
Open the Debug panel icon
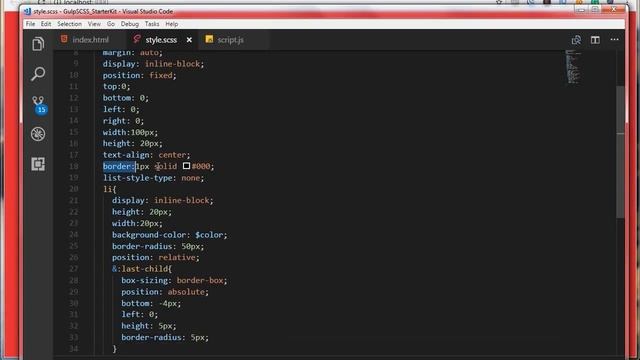(38, 134)
